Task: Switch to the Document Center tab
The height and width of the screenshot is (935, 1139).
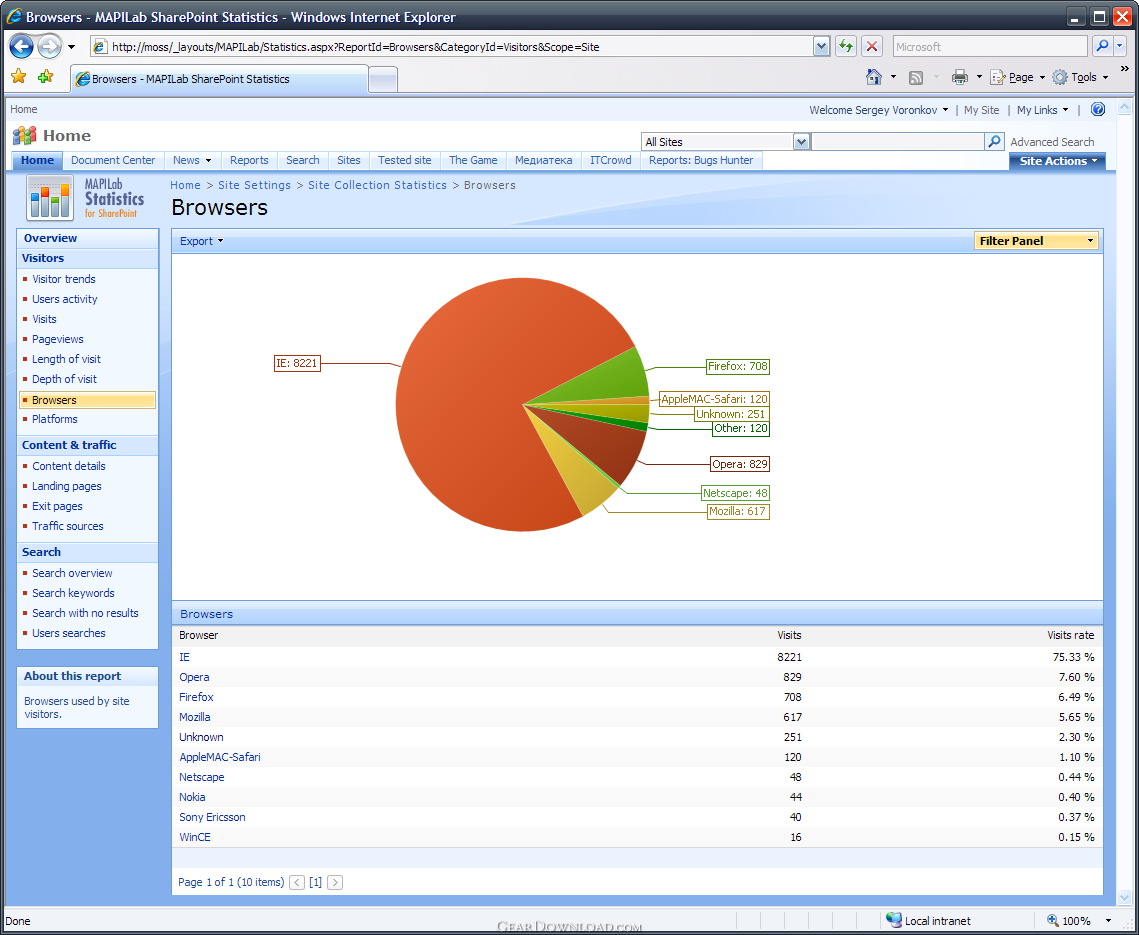Action: pyautogui.click(x=113, y=161)
